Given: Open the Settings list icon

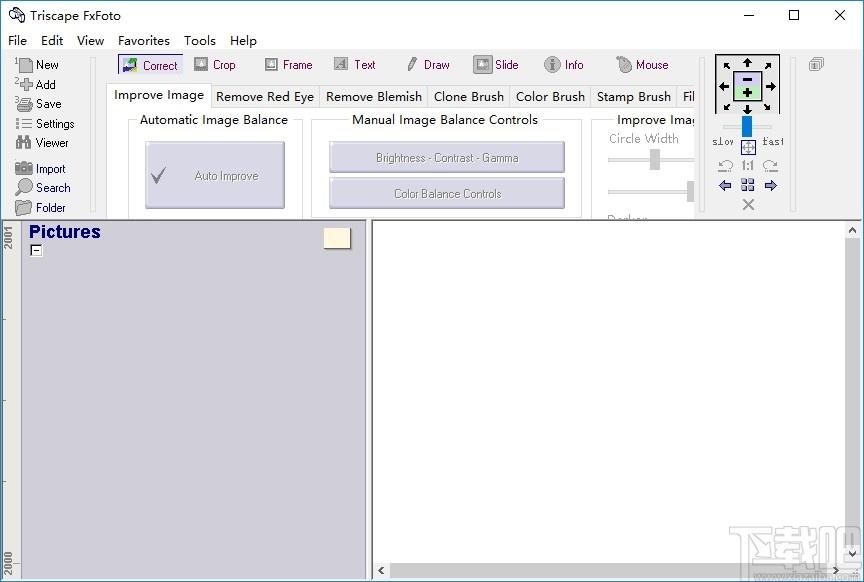Looking at the screenshot, I should click(24, 123).
